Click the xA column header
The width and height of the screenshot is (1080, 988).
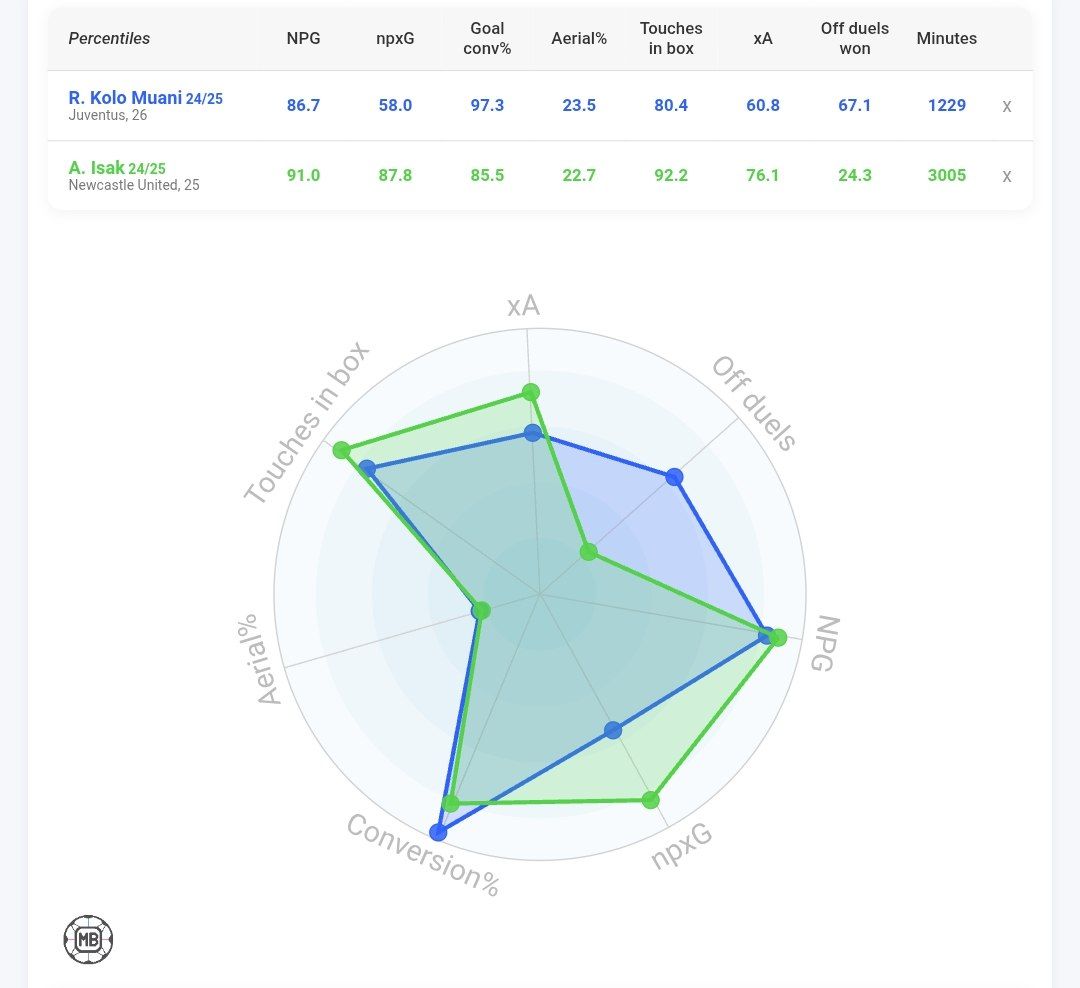763,39
